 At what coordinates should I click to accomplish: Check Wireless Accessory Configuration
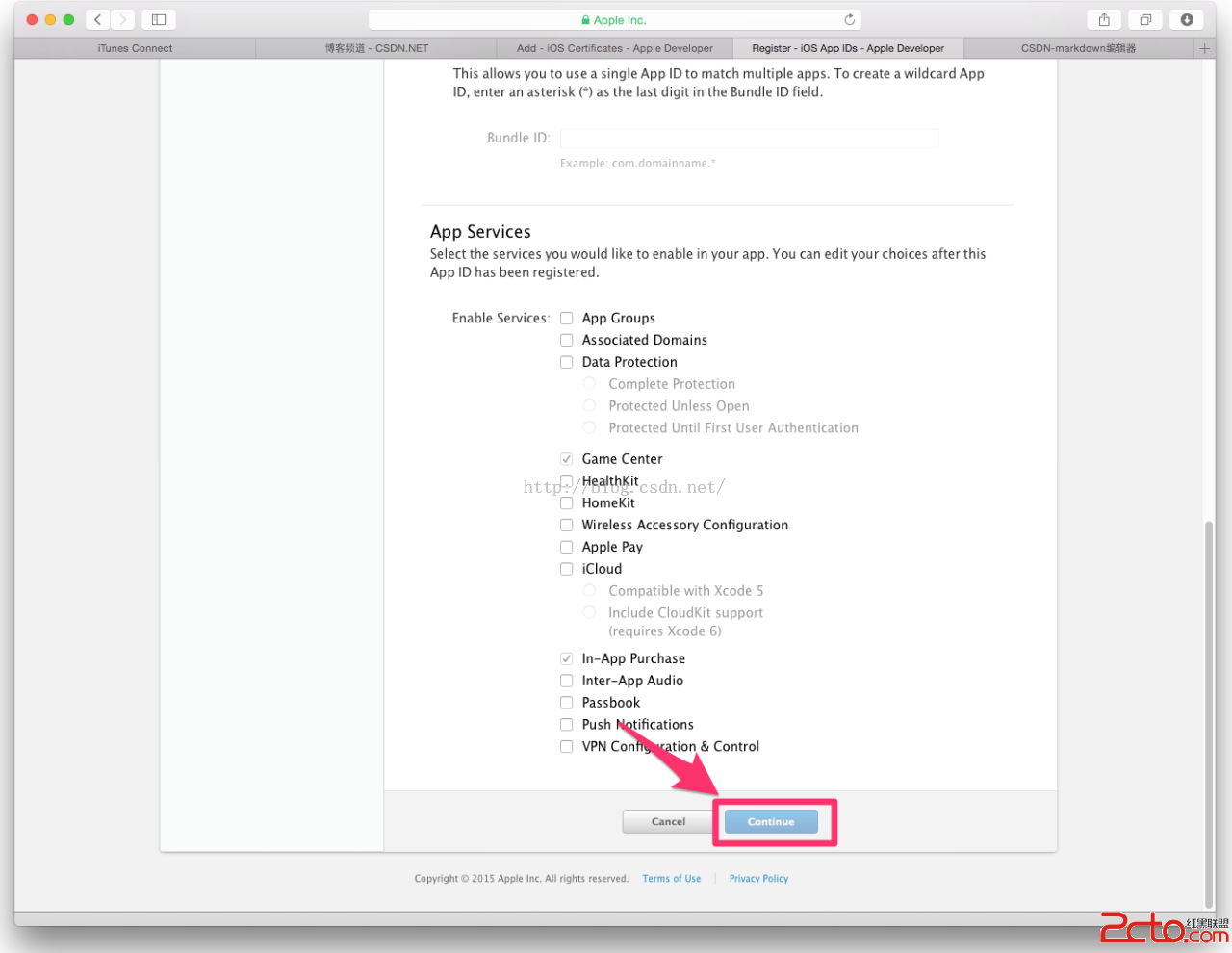click(567, 526)
